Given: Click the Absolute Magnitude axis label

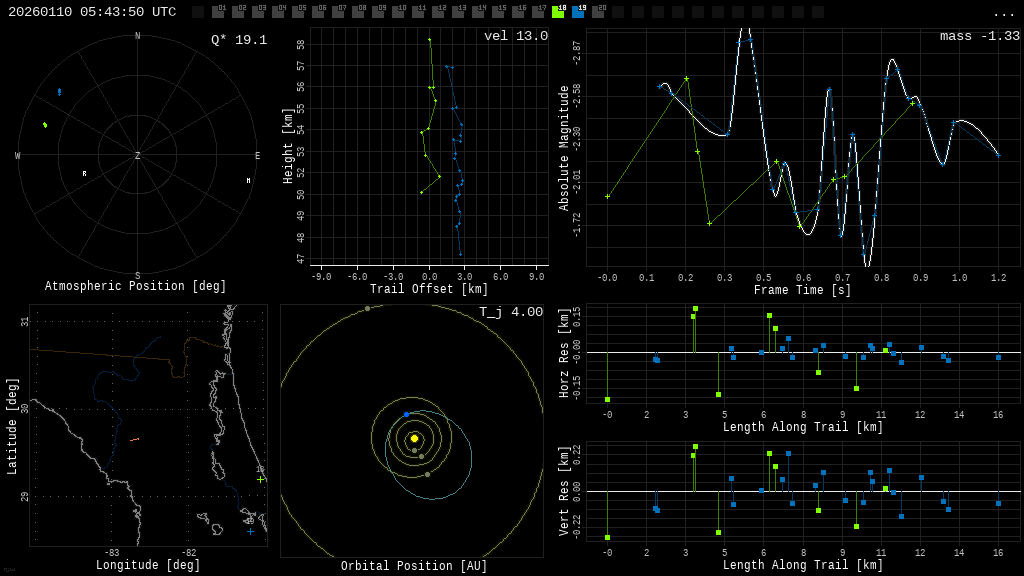Looking at the screenshot, I should point(564,148).
